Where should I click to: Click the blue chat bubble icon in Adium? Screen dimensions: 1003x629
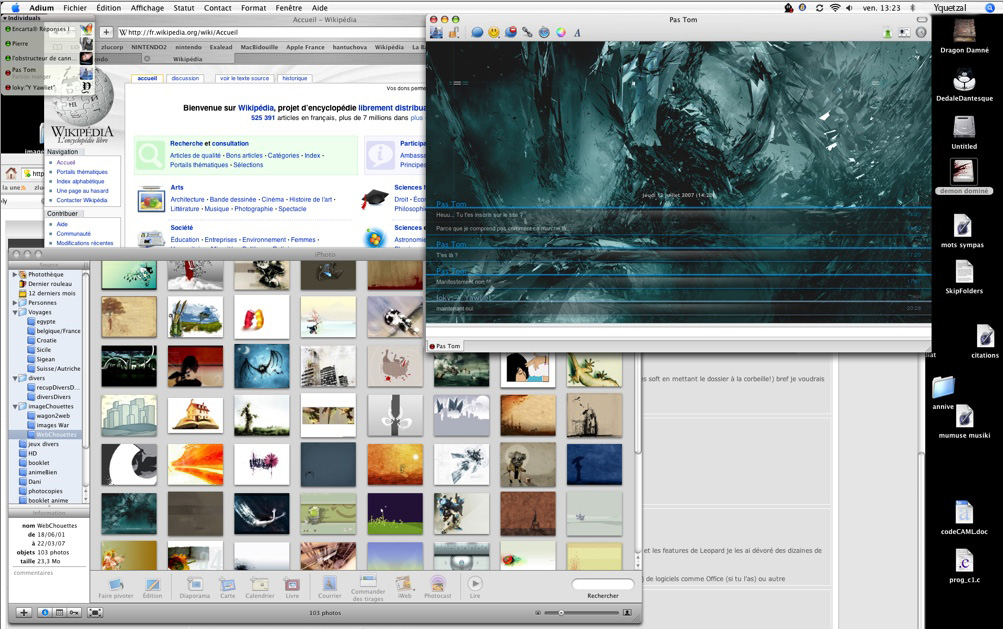pos(477,32)
